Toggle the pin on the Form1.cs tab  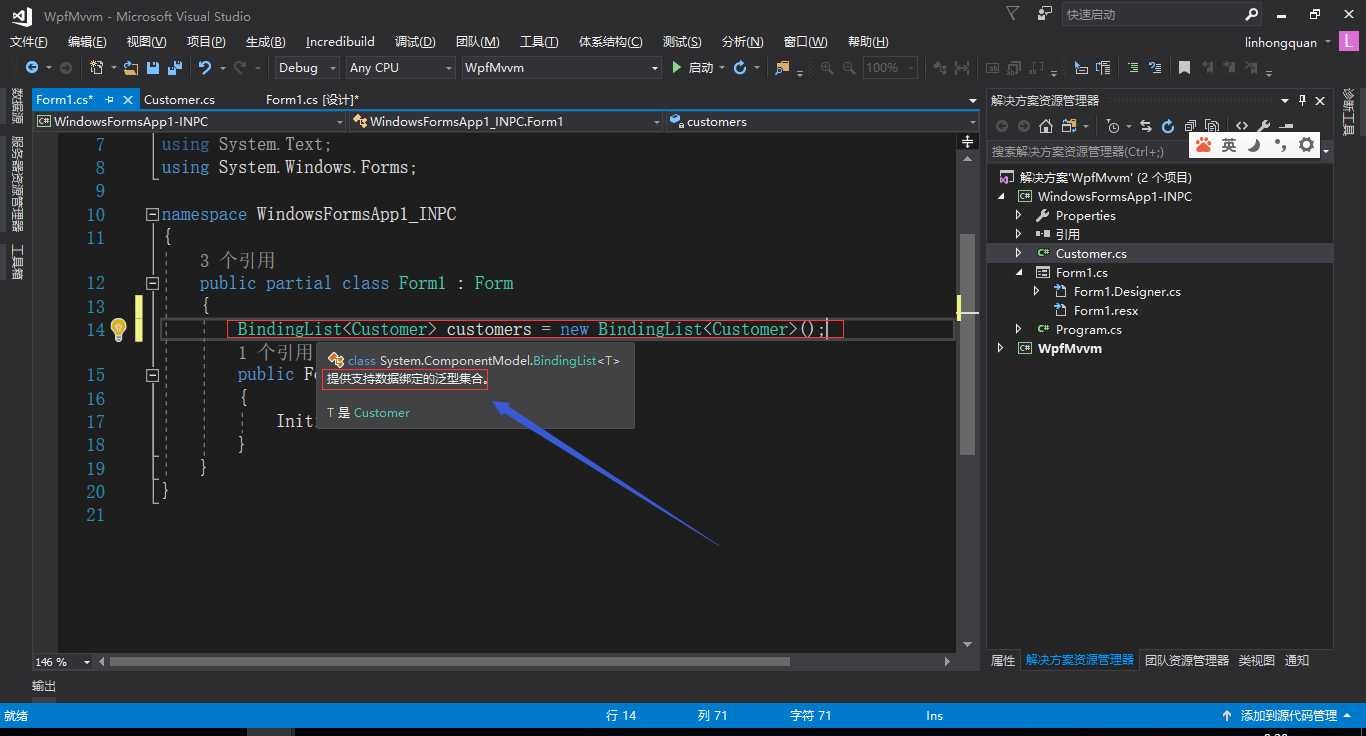click(110, 99)
